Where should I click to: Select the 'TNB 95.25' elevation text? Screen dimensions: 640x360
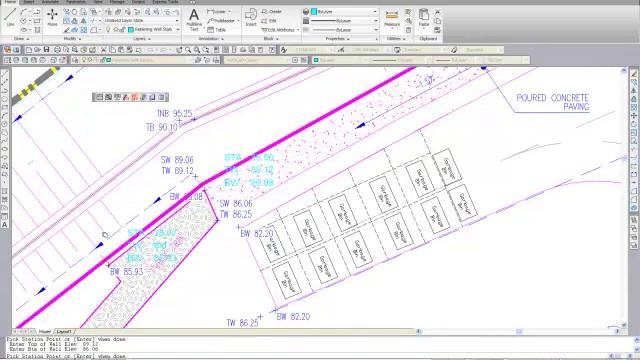click(174, 113)
